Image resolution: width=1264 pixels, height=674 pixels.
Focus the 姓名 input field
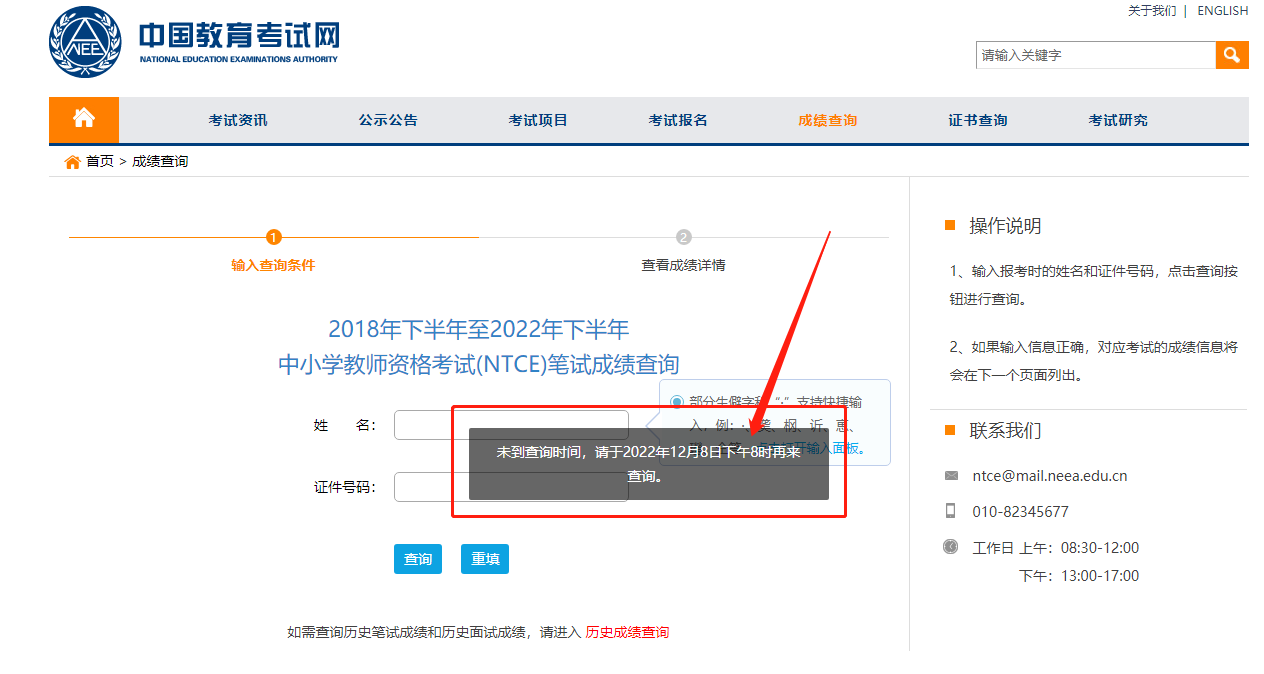[511, 425]
